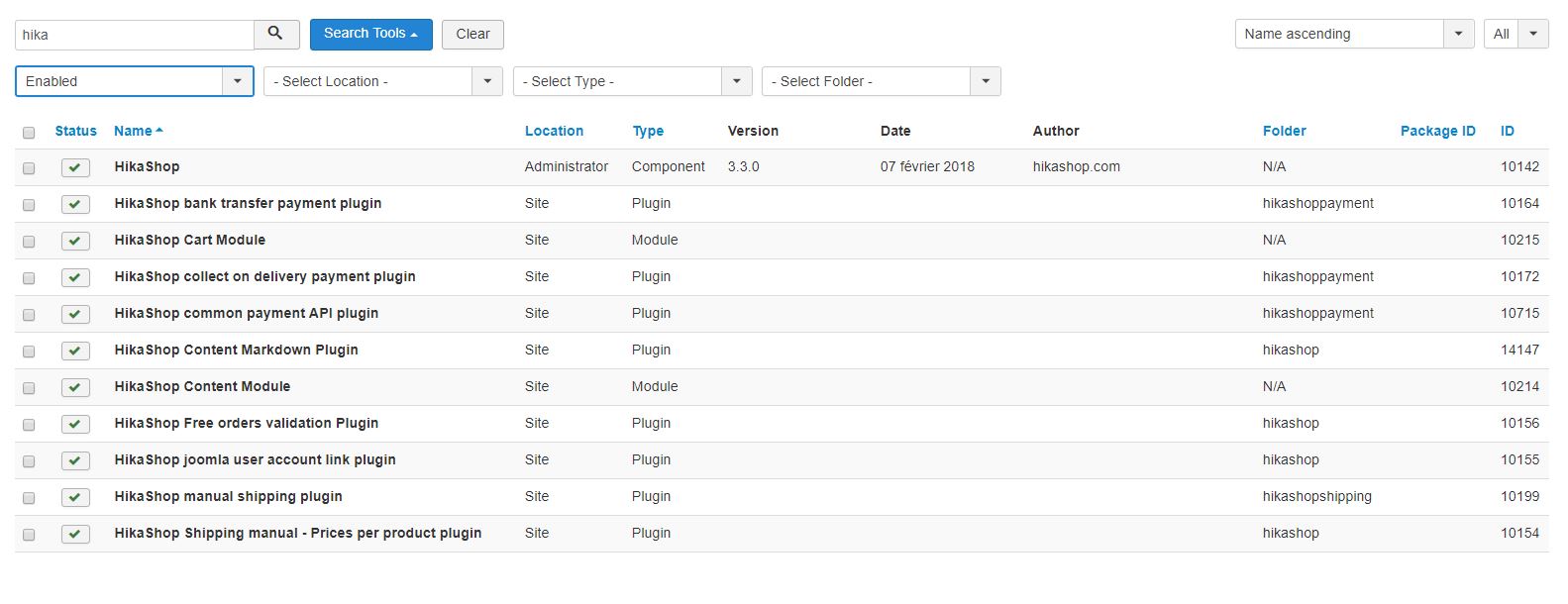The image size is (1568, 604).
Task: Toggle status of Free orders validation Plugin
Action: [x=75, y=424]
